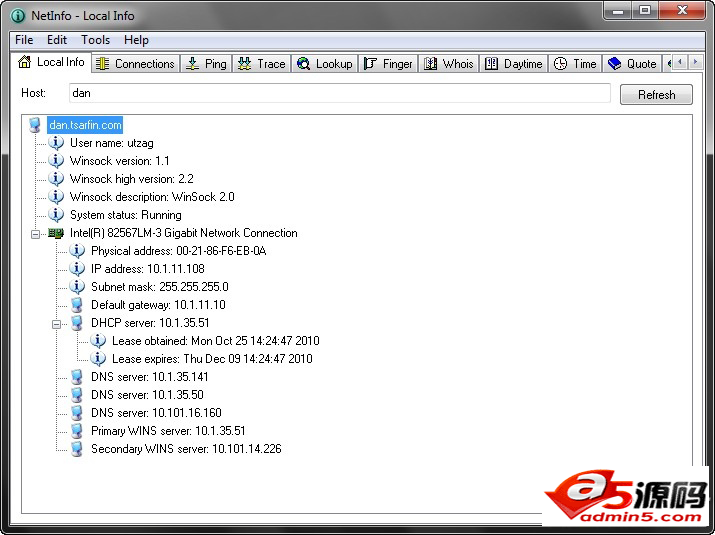Click the info icon beside Lease obtained

(x=98, y=341)
